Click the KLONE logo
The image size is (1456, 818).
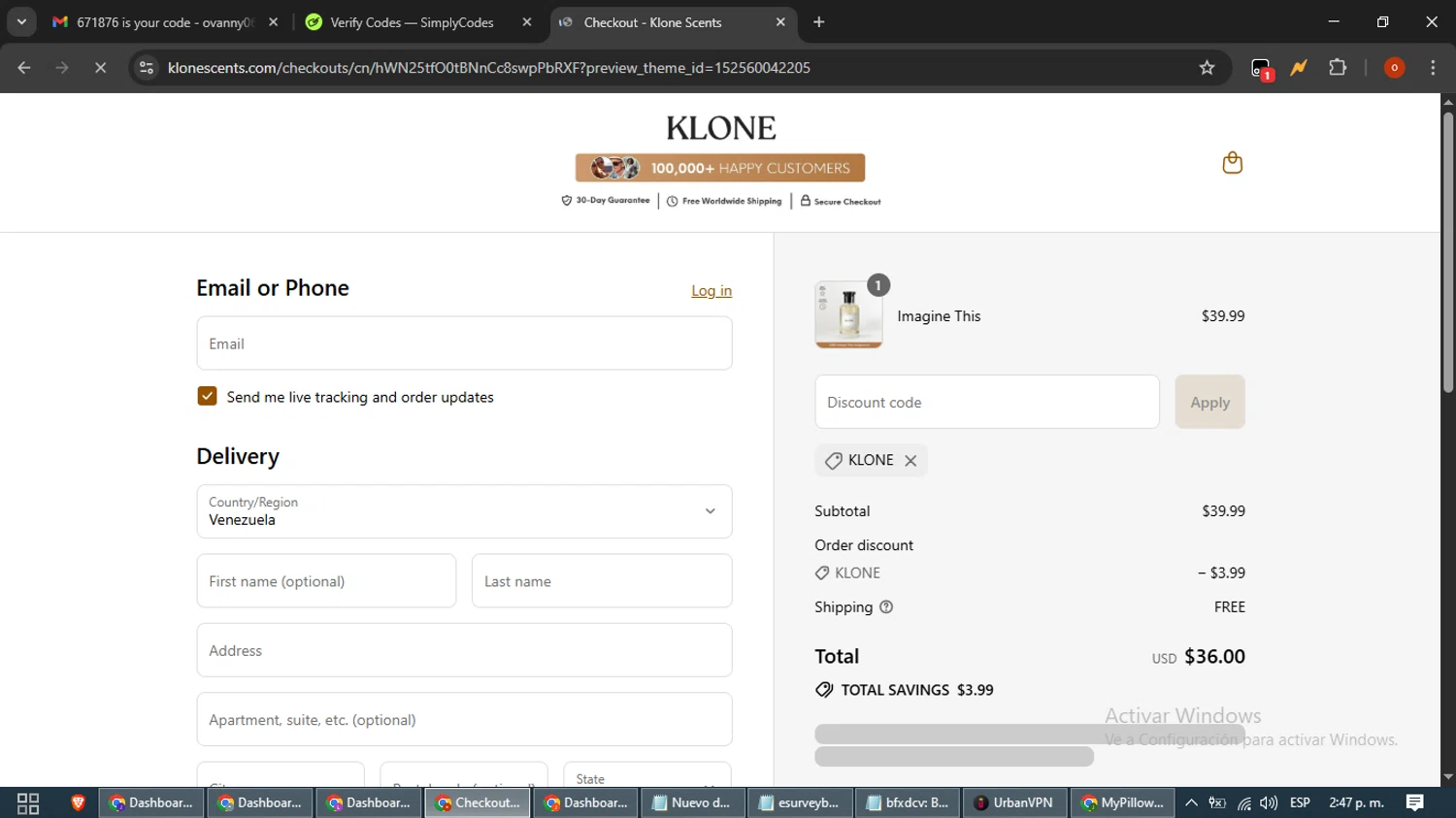coord(720,128)
